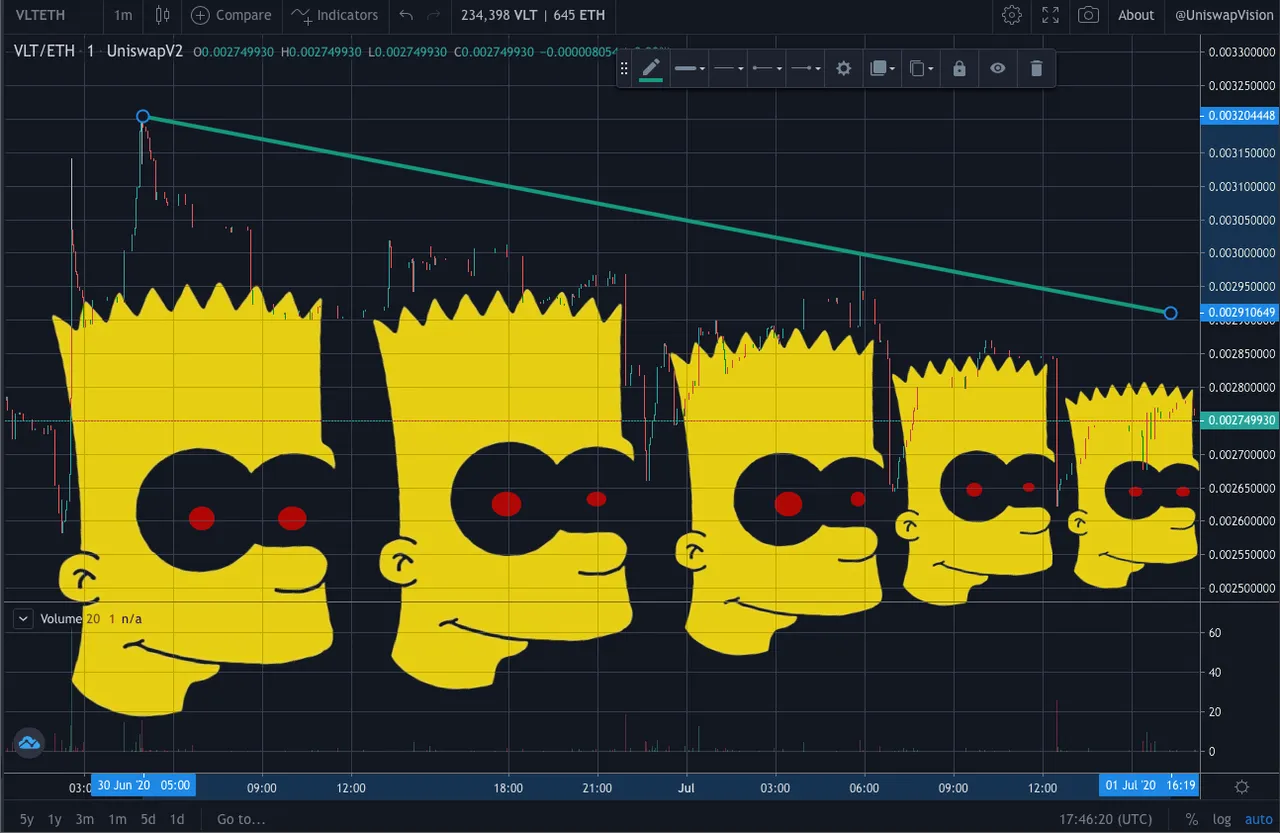The width and height of the screenshot is (1280, 833).
Task: Set time range to 1m at bottom
Action: (x=117, y=819)
